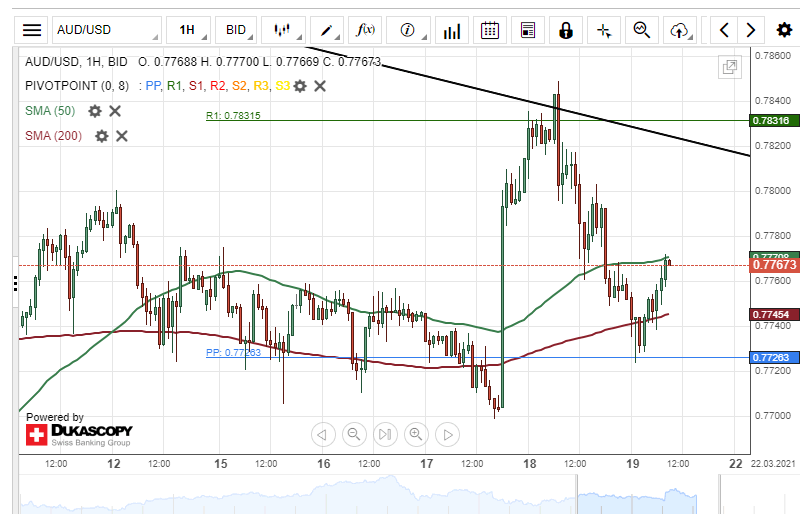Open the hamburger main menu
This screenshot has height=523, width=811.
[x=32, y=30]
